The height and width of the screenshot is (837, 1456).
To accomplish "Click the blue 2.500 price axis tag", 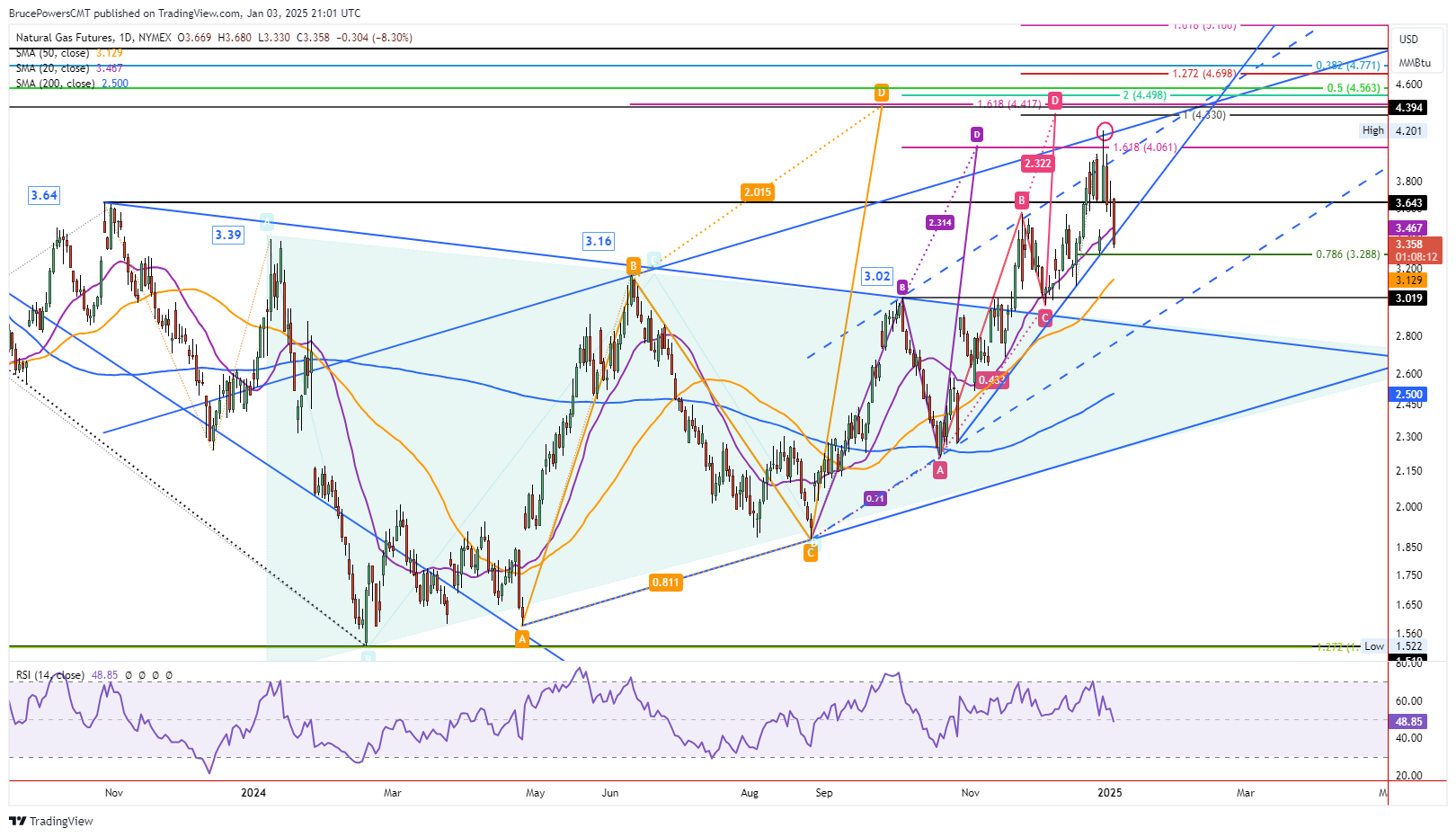I will [x=1408, y=395].
